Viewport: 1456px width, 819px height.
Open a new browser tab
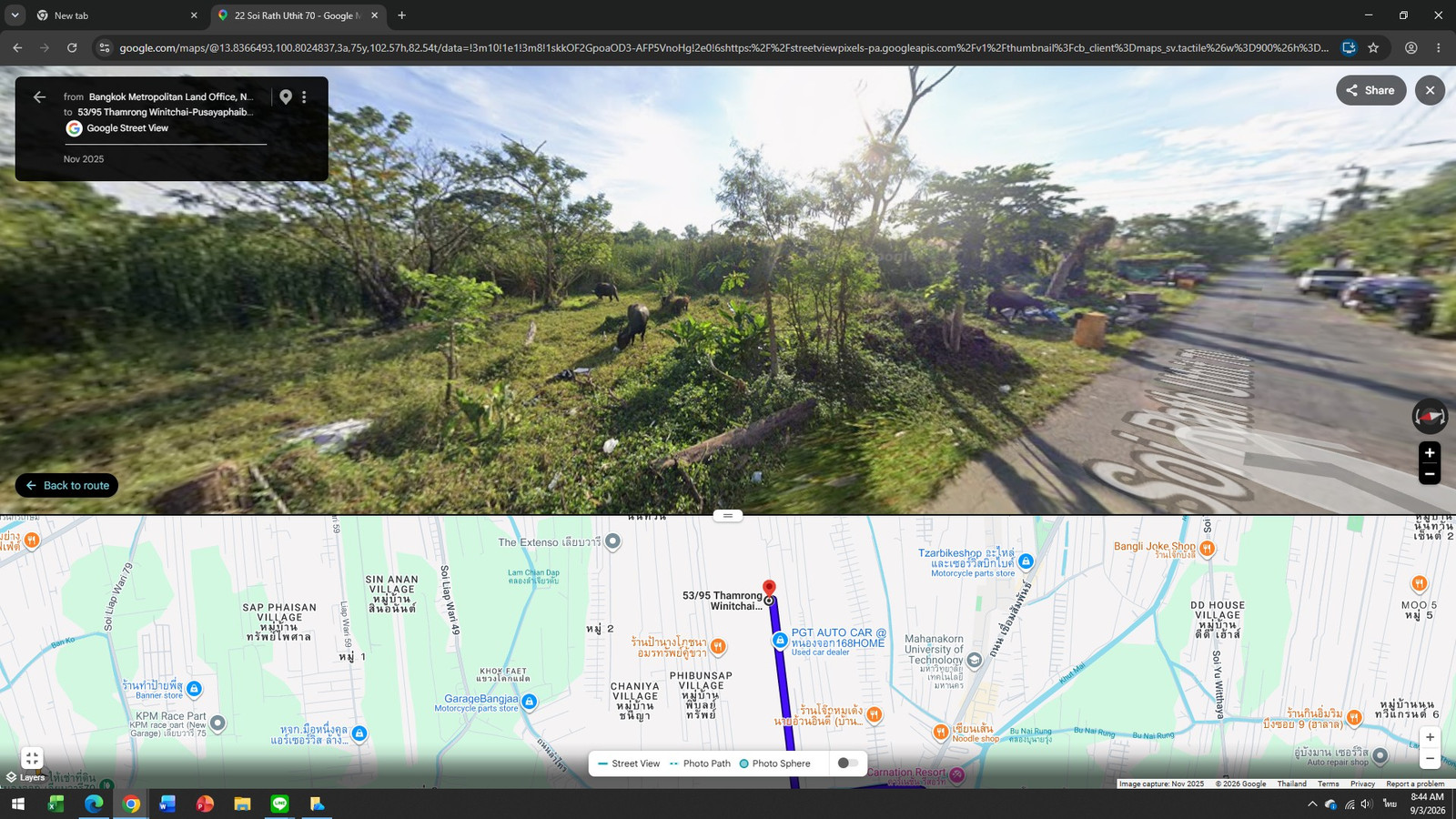tap(401, 15)
